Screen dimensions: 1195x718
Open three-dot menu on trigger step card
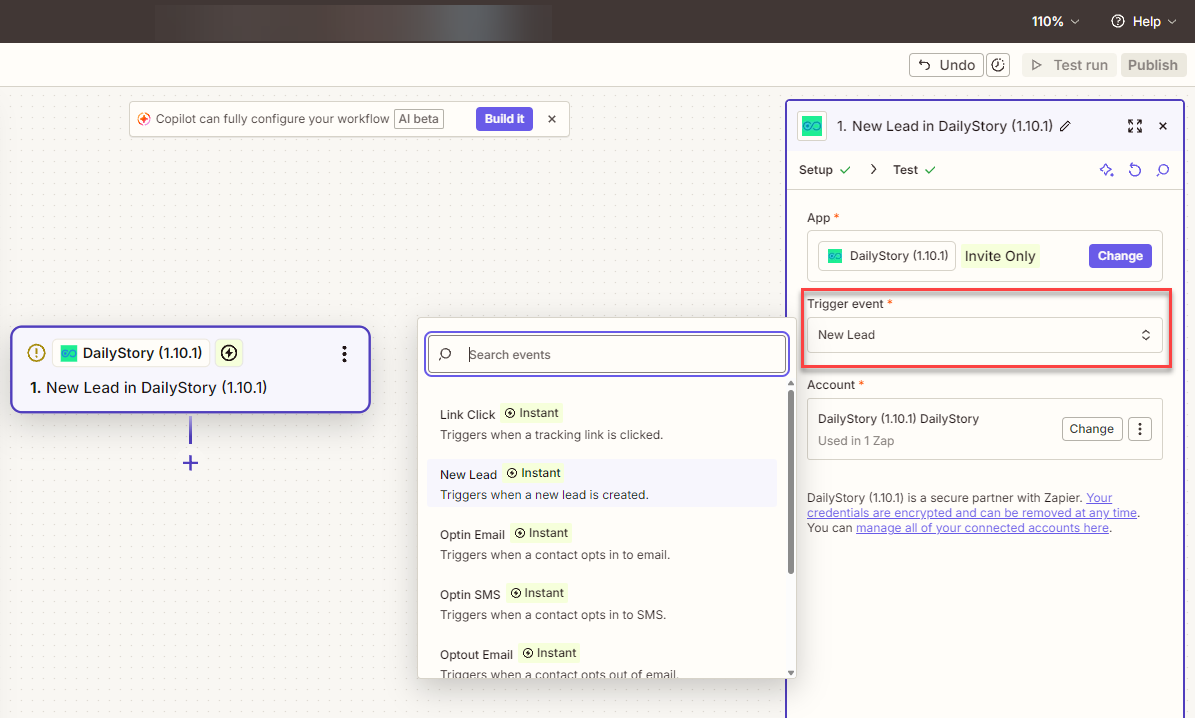click(344, 354)
